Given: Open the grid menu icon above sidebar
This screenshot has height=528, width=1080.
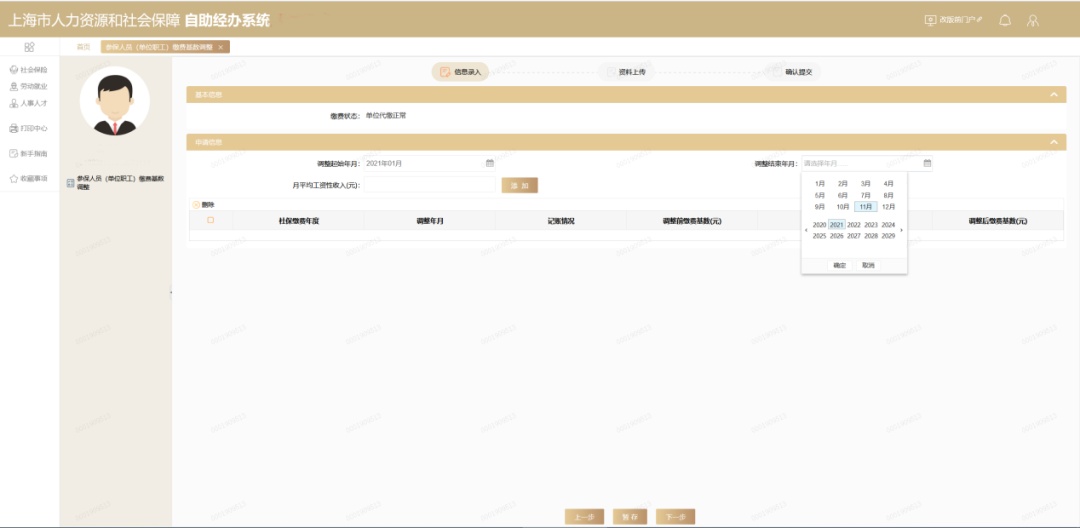Looking at the screenshot, I should point(29,47).
